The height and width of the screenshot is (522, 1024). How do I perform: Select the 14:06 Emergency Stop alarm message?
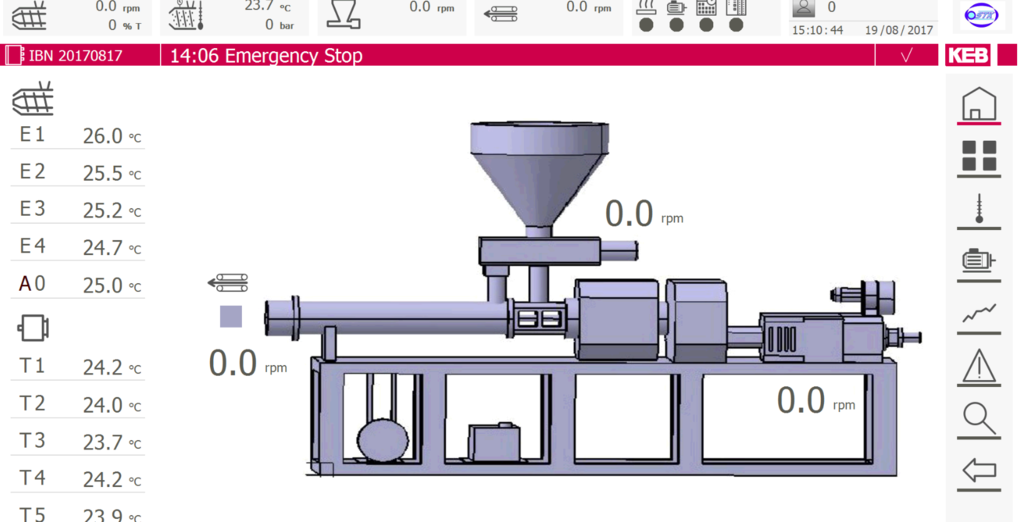click(266, 56)
